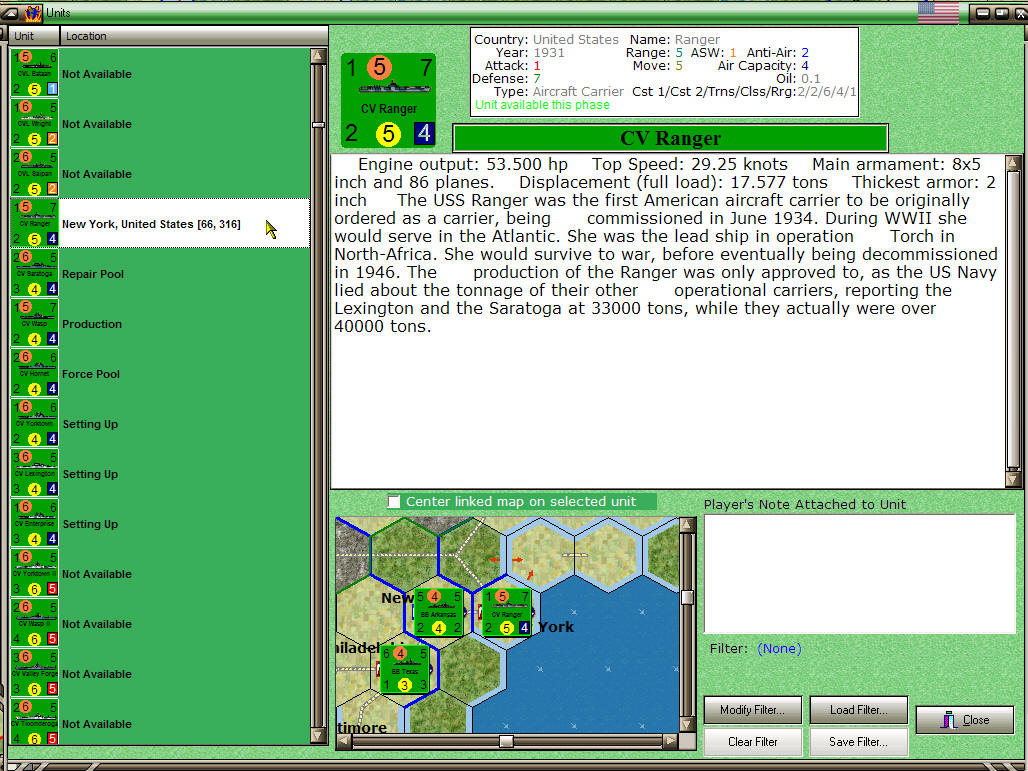
Task: Click unit list scrollbar up arrow
Action: click(318, 56)
